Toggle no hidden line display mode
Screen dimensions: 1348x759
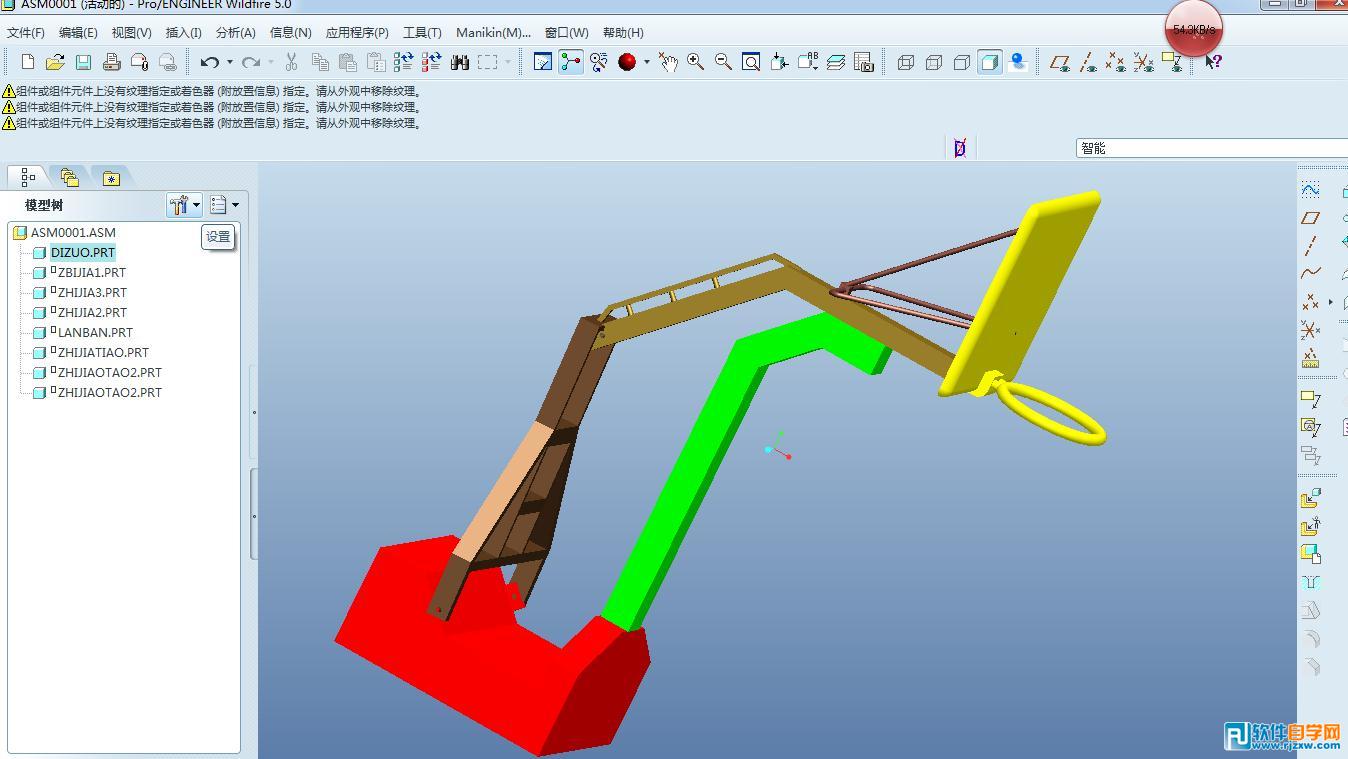tap(962, 62)
